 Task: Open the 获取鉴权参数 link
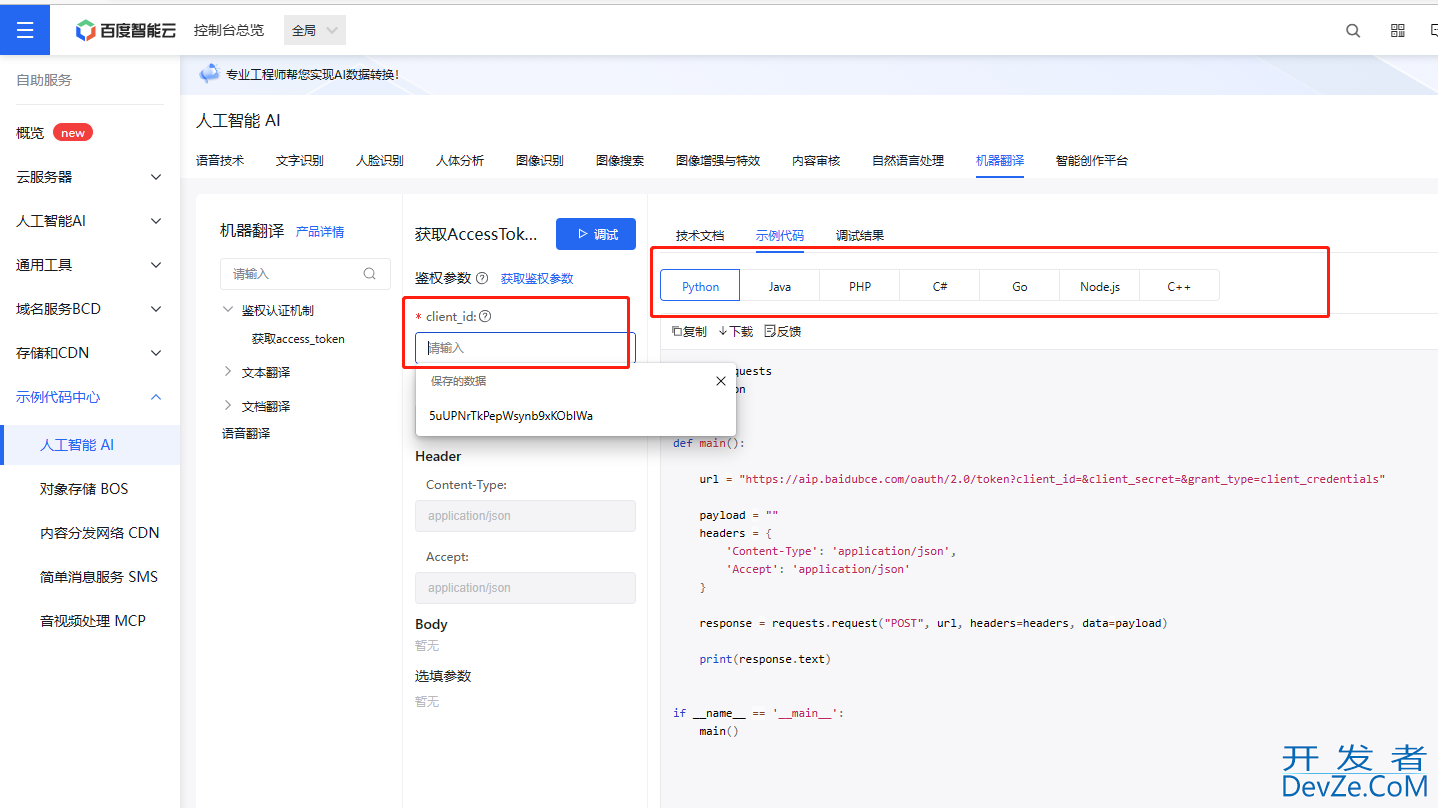[x=537, y=278]
